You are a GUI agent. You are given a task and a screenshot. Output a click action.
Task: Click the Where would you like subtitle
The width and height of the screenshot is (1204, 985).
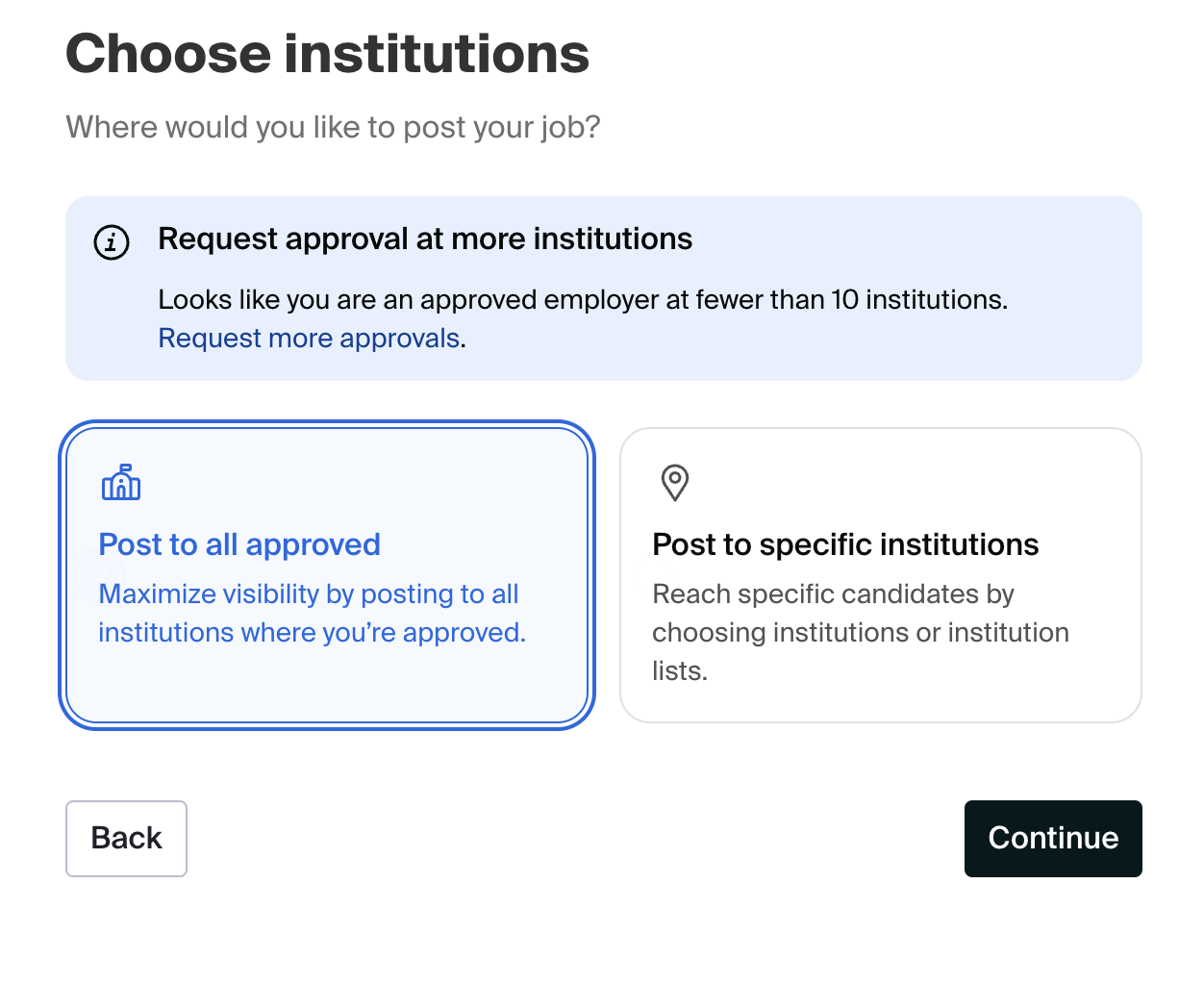click(333, 126)
